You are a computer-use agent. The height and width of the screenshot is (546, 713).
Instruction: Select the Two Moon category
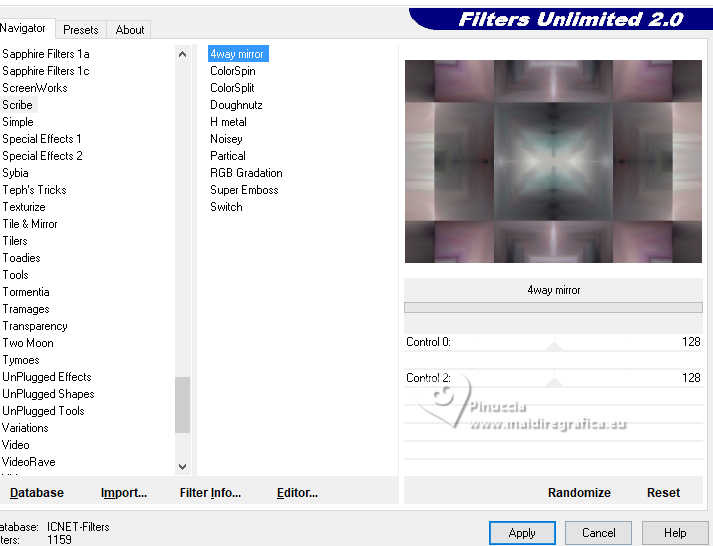[28, 343]
